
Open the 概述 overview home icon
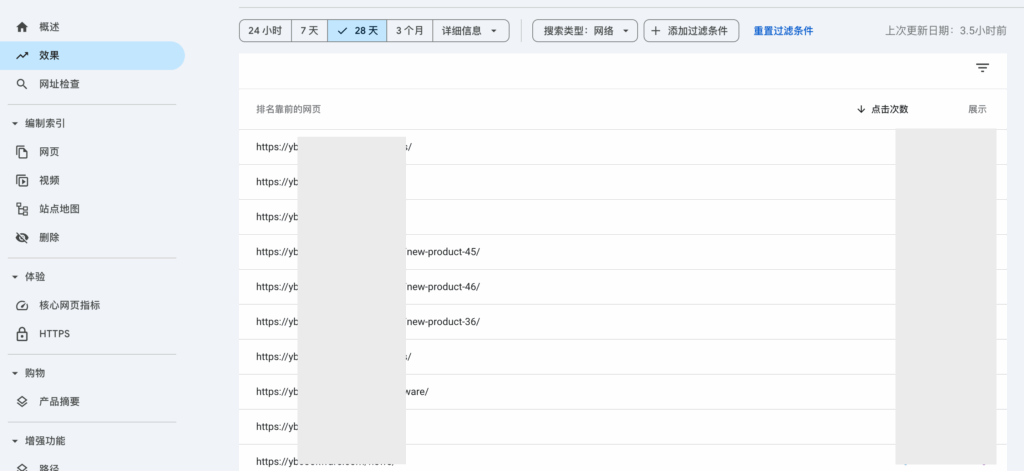(x=22, y=27)
